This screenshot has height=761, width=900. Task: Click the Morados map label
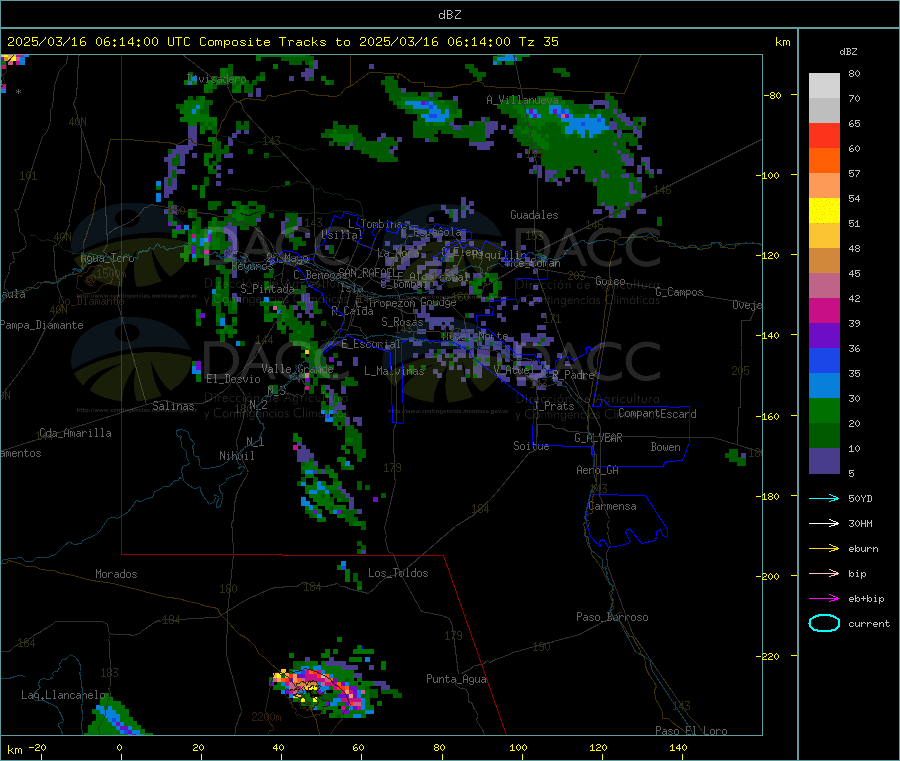[116, 574]
